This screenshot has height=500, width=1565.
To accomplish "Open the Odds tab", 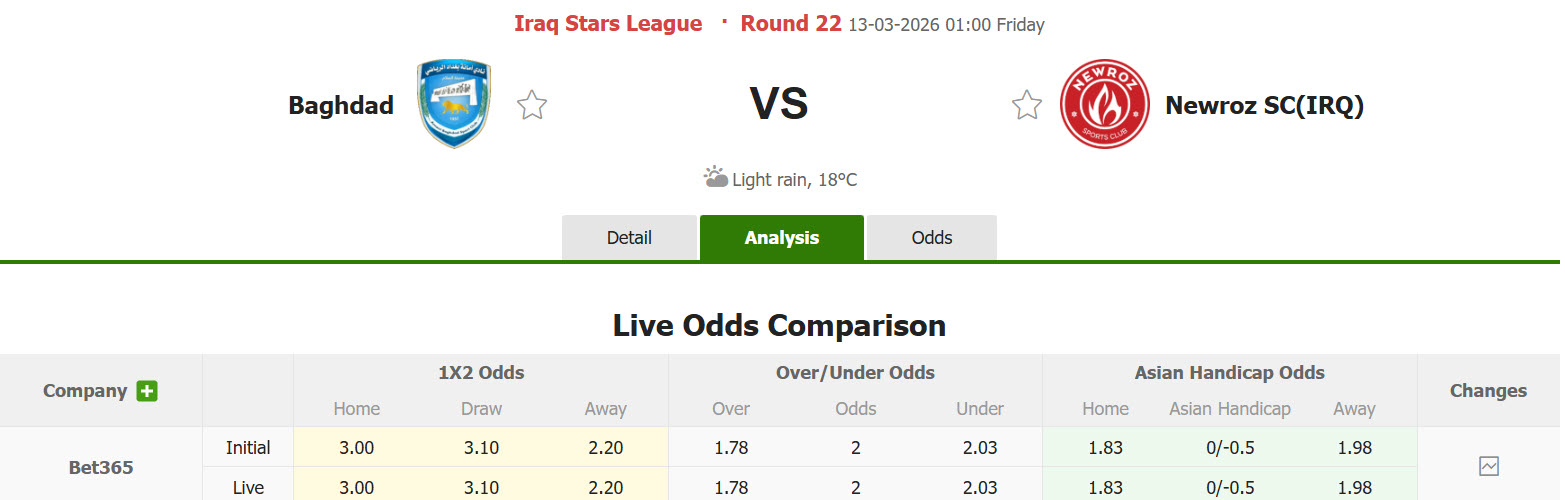I will [x=931, y=238].
